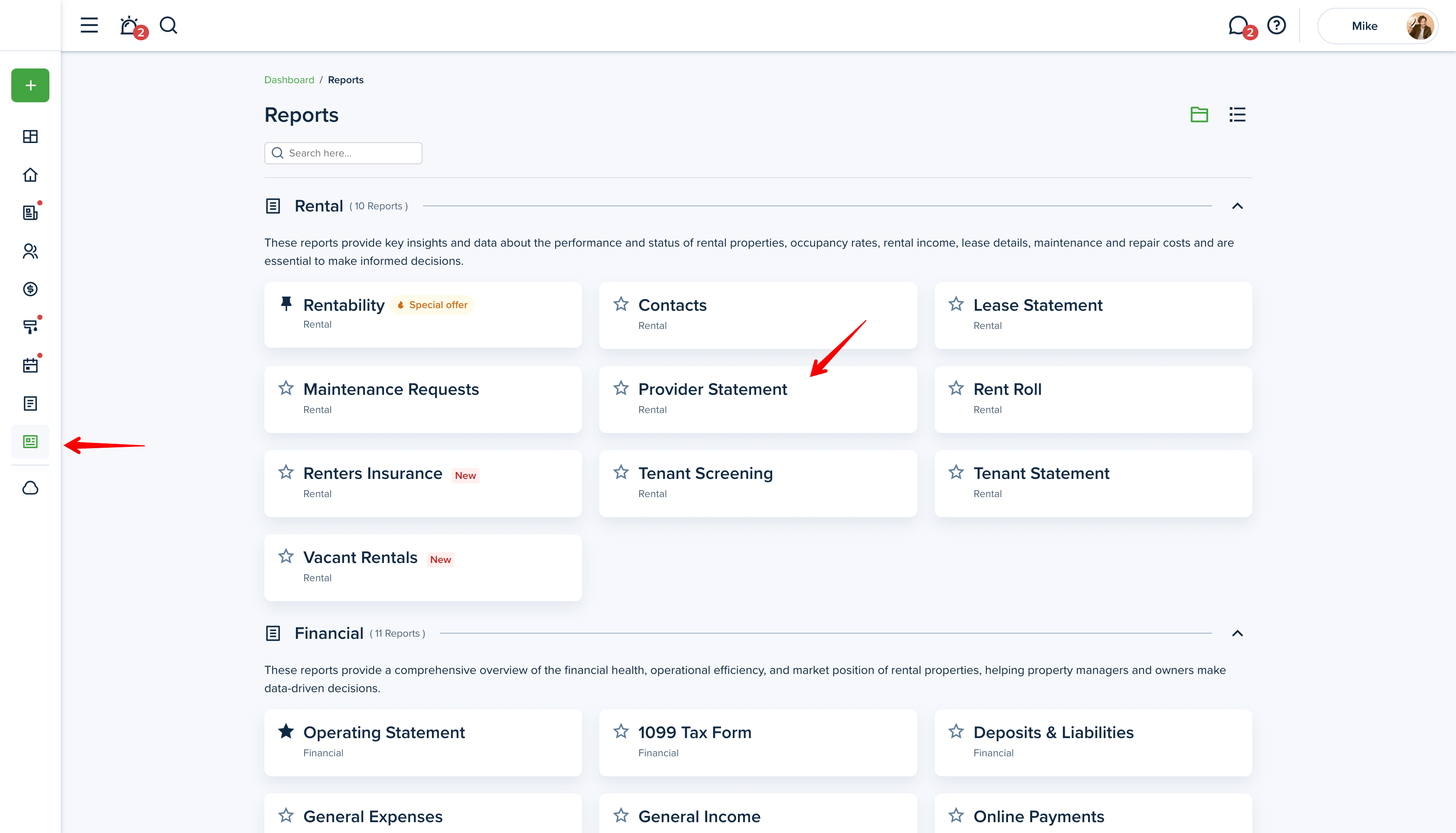The image size is (1456, 833).
Task: Open the Maintenance Requests report
Action: [x=423, y=399]
